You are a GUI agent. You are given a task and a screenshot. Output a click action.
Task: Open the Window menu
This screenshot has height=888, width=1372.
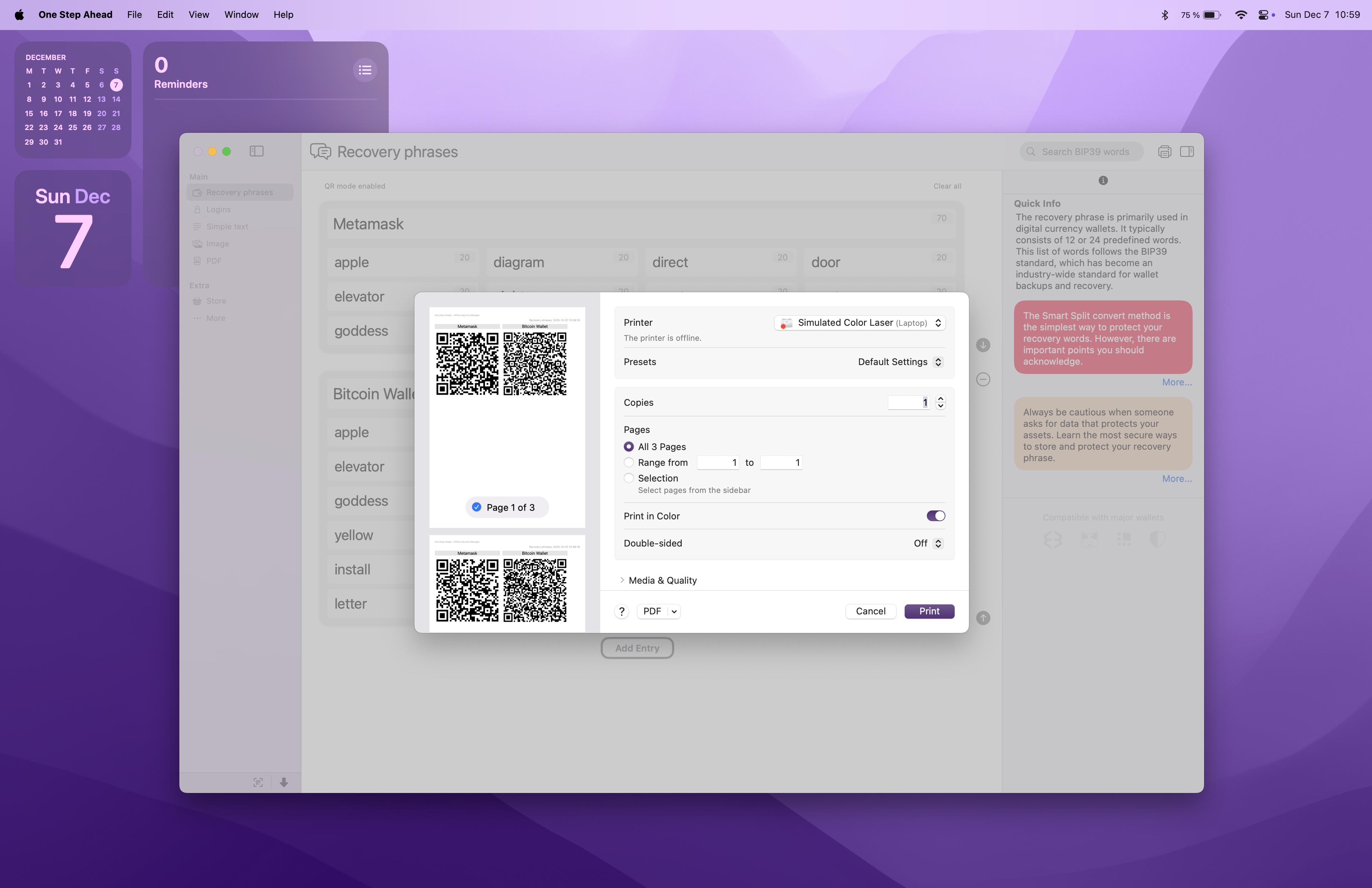coord(241,14)
